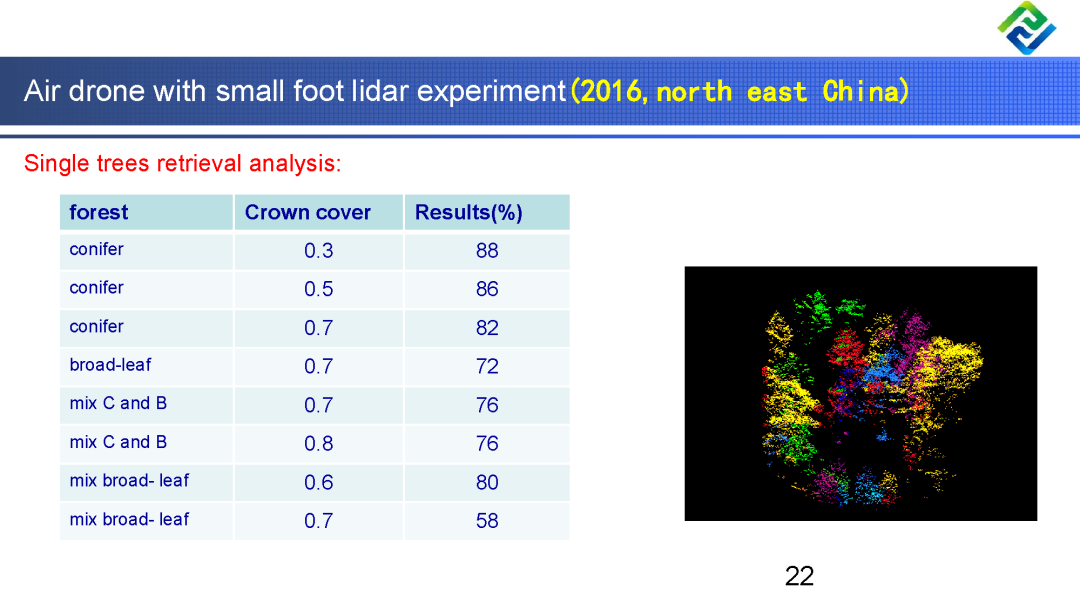This screenshot has width=1080, height=608.
Task: Select 'mix broad- leaf' in the row with result 58
Action: click(129, 519)
